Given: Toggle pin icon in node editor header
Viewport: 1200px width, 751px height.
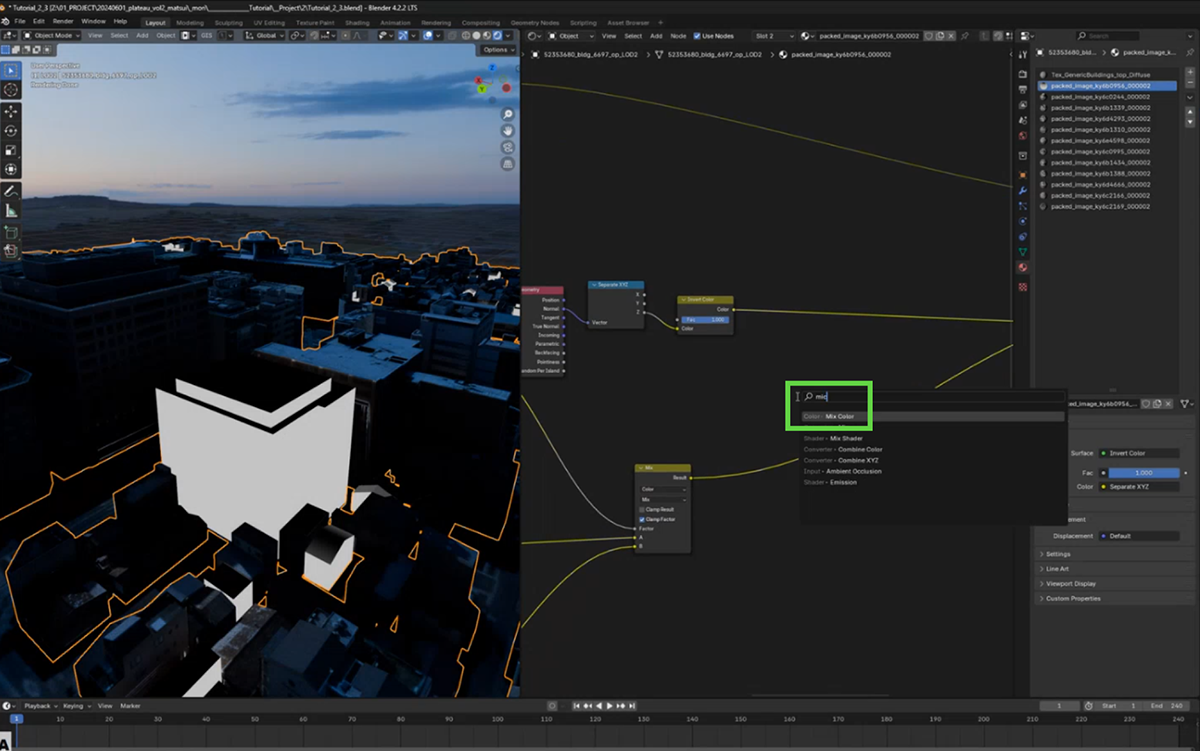Looking at the screenshot, I should click(965, 36).
